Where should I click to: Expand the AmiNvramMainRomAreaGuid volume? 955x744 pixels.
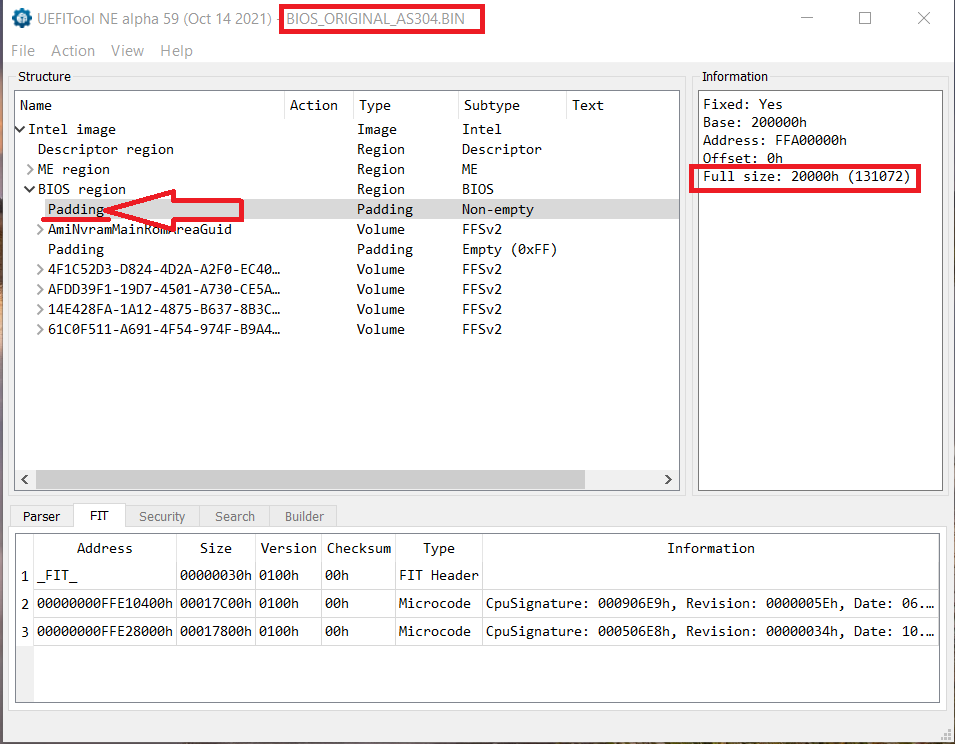point(40,230)
